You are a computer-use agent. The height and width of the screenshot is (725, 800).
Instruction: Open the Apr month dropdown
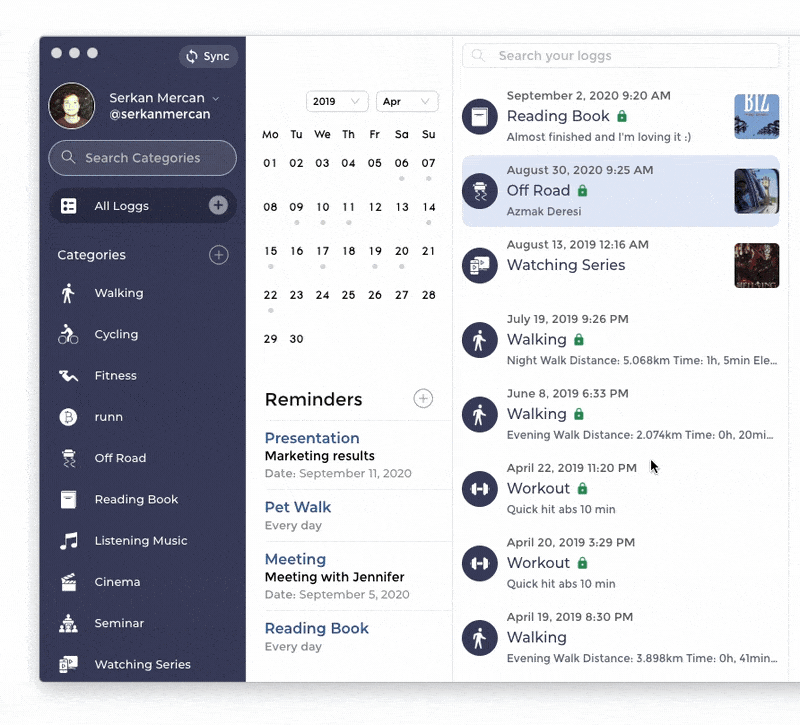[407, 102]
